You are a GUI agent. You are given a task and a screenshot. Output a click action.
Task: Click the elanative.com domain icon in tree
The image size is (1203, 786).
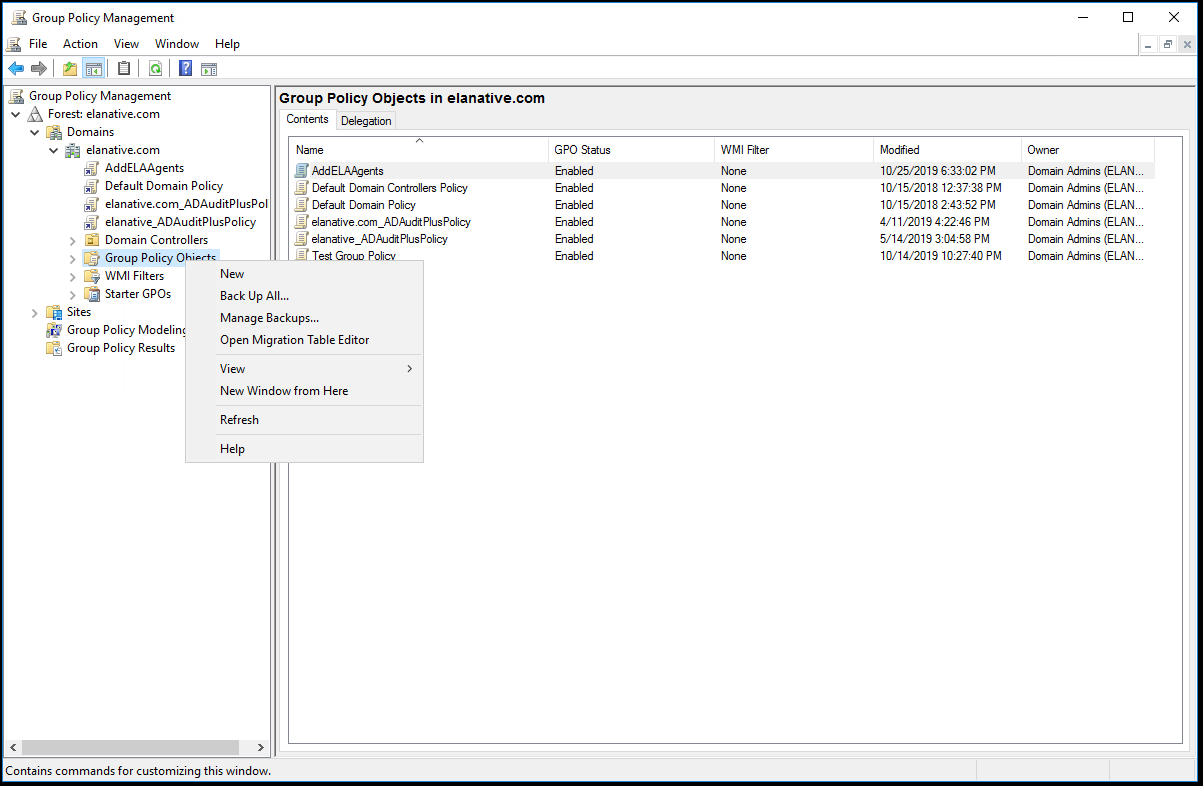[73, 150]
